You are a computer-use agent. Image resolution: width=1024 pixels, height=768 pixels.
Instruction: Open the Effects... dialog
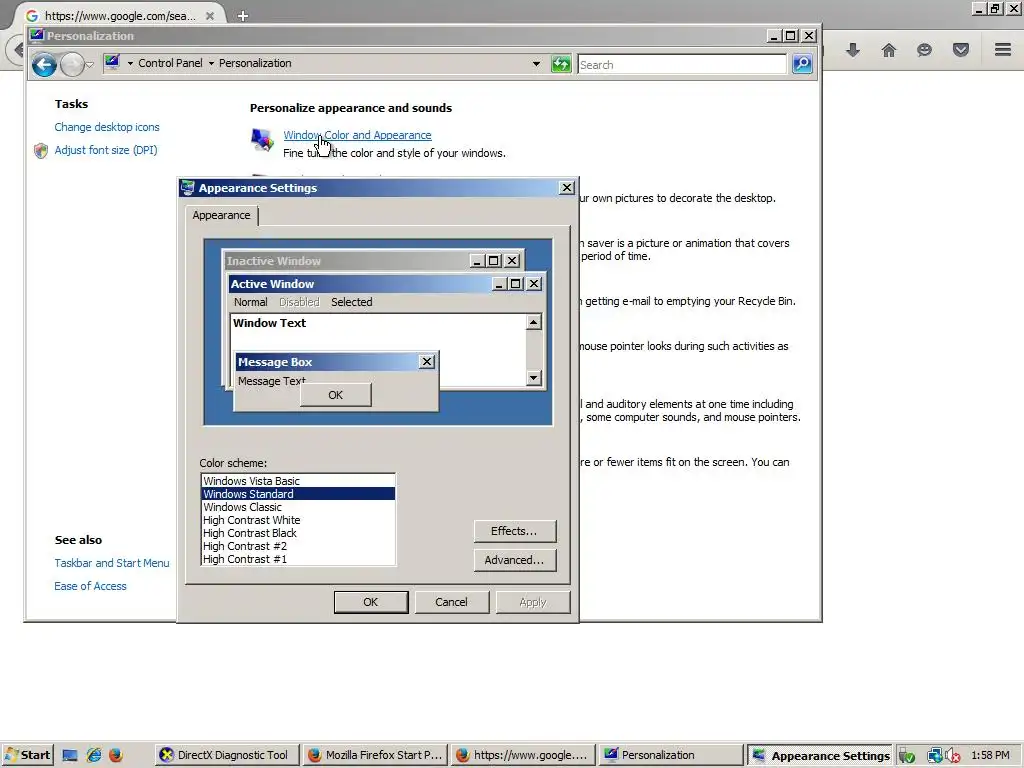tap(515, 532)
